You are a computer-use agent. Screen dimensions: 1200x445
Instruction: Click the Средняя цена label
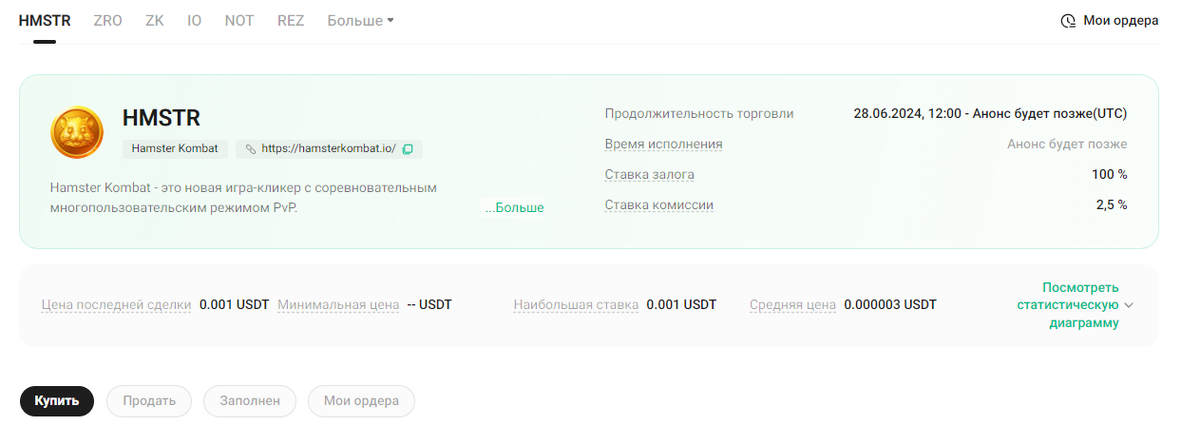tap(793, 305)
